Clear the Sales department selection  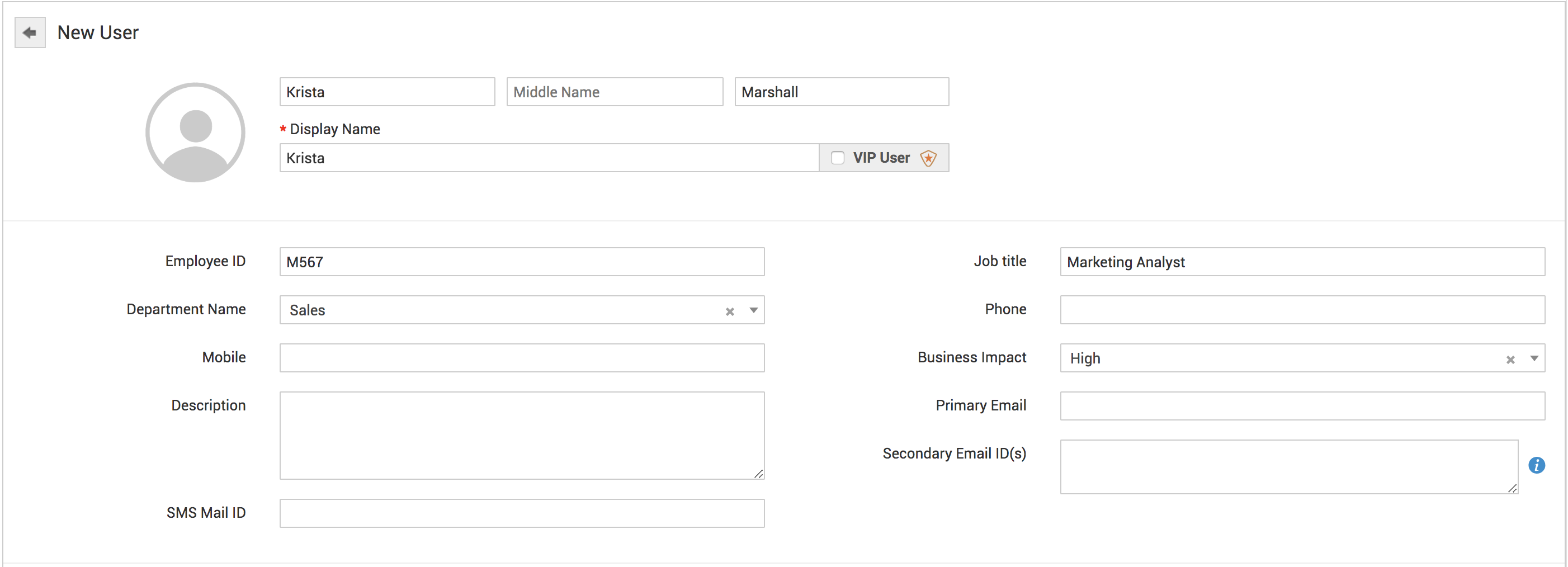click(x=729, y=311)
